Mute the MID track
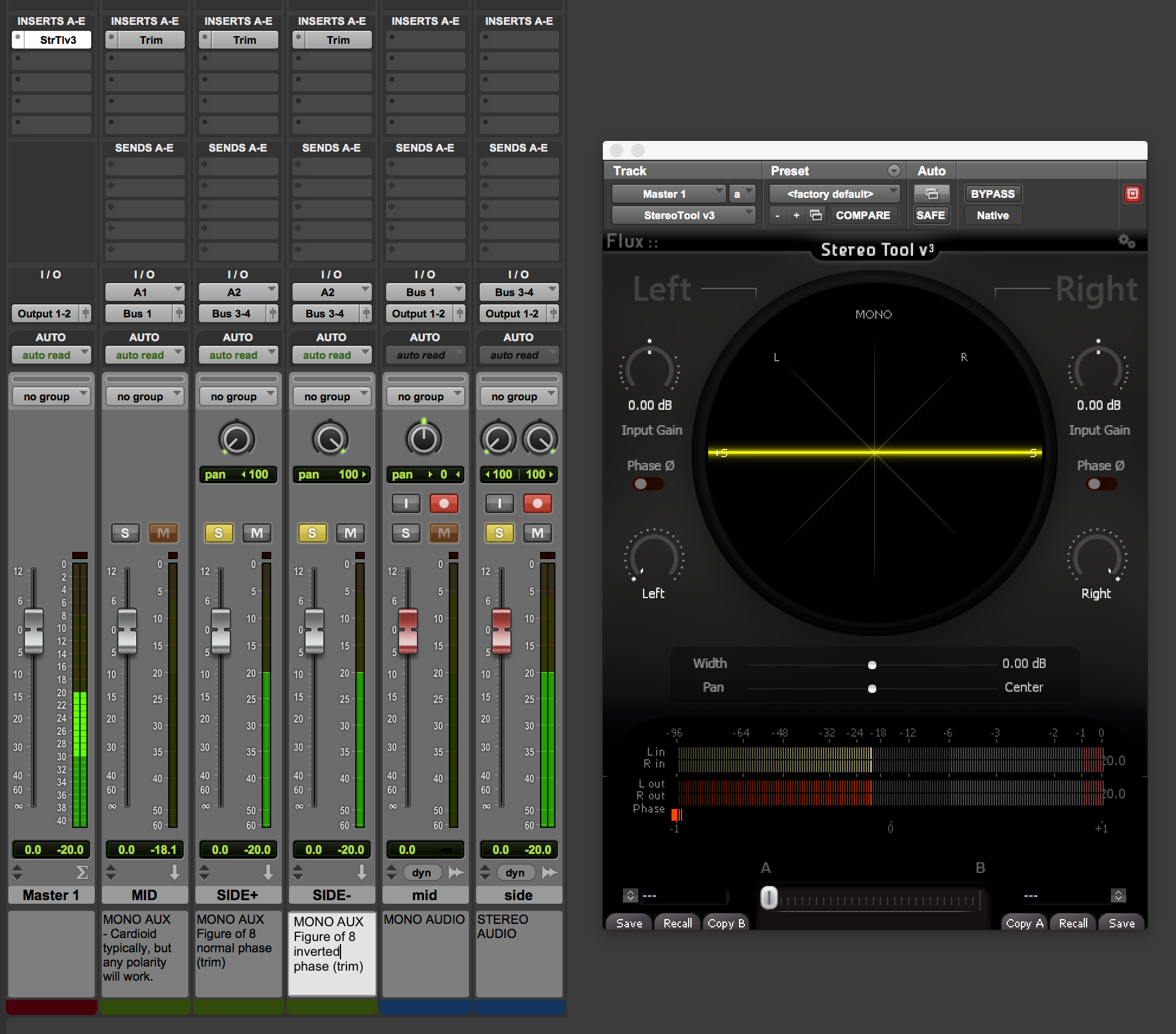Image resolution: width=1176 pixels, height=1034 pixels. (163, 533)
